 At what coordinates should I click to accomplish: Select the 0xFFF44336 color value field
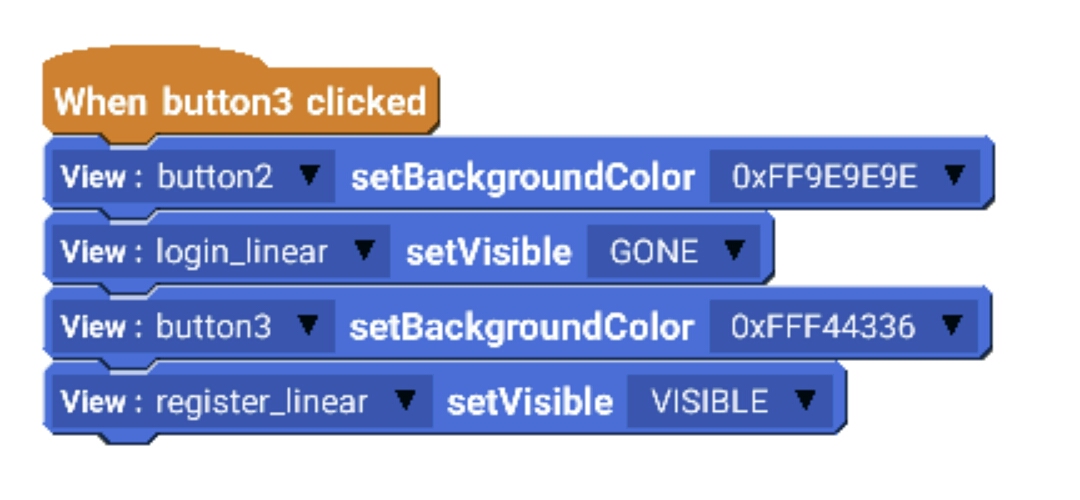tap(844, 326)
